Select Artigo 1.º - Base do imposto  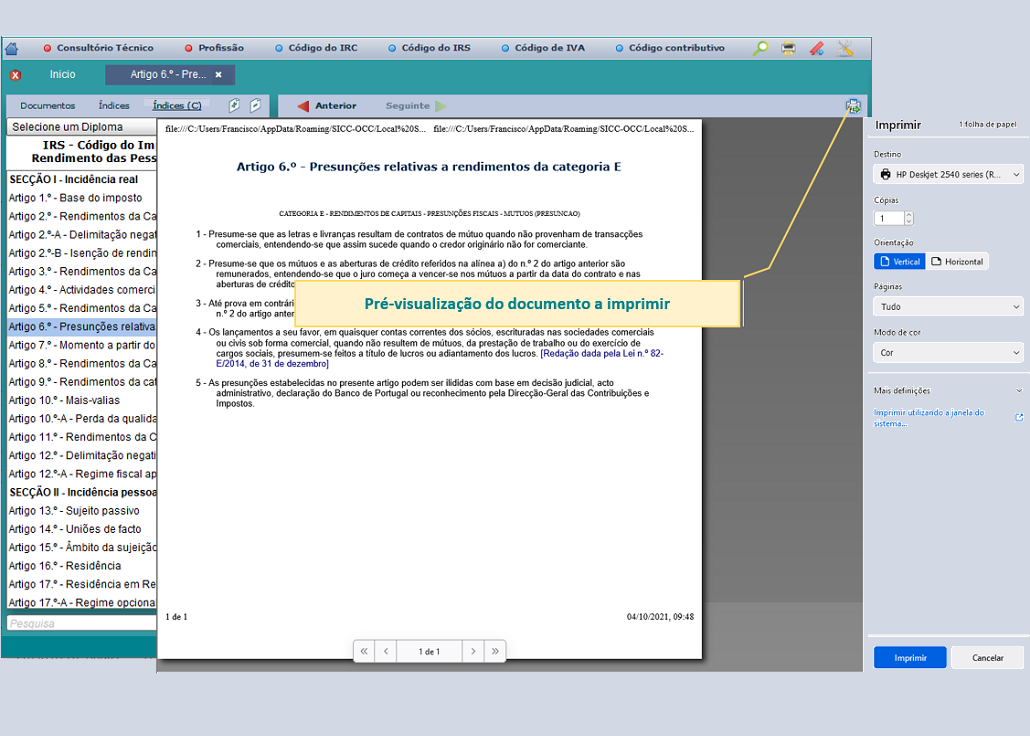pyautogui.click(x=76, y=198)
